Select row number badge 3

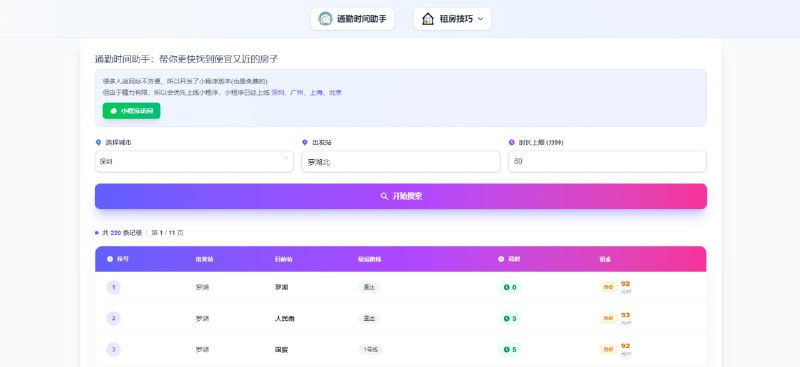pyautogui.click(x=113, y=350)
